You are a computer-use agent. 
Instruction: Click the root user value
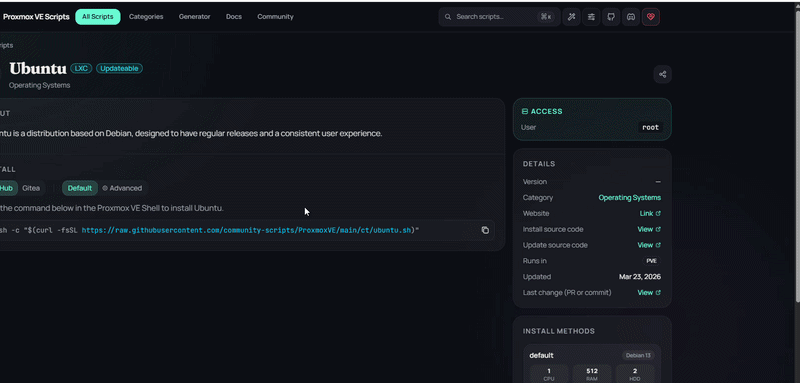(x=651, y=127)
